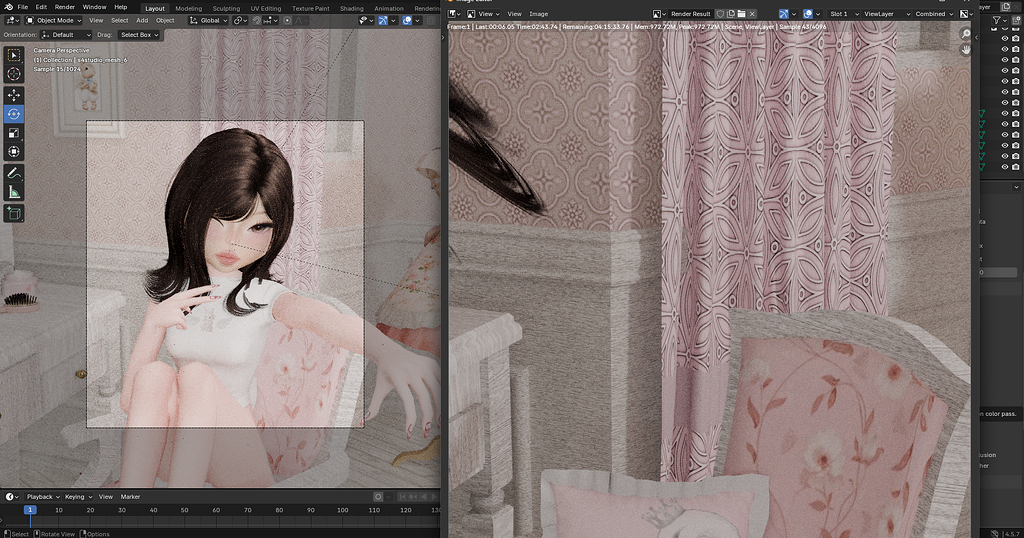Open viewport object visibility filter dropdown
The width and height of the screenshot is (1024, 538).
365,20
